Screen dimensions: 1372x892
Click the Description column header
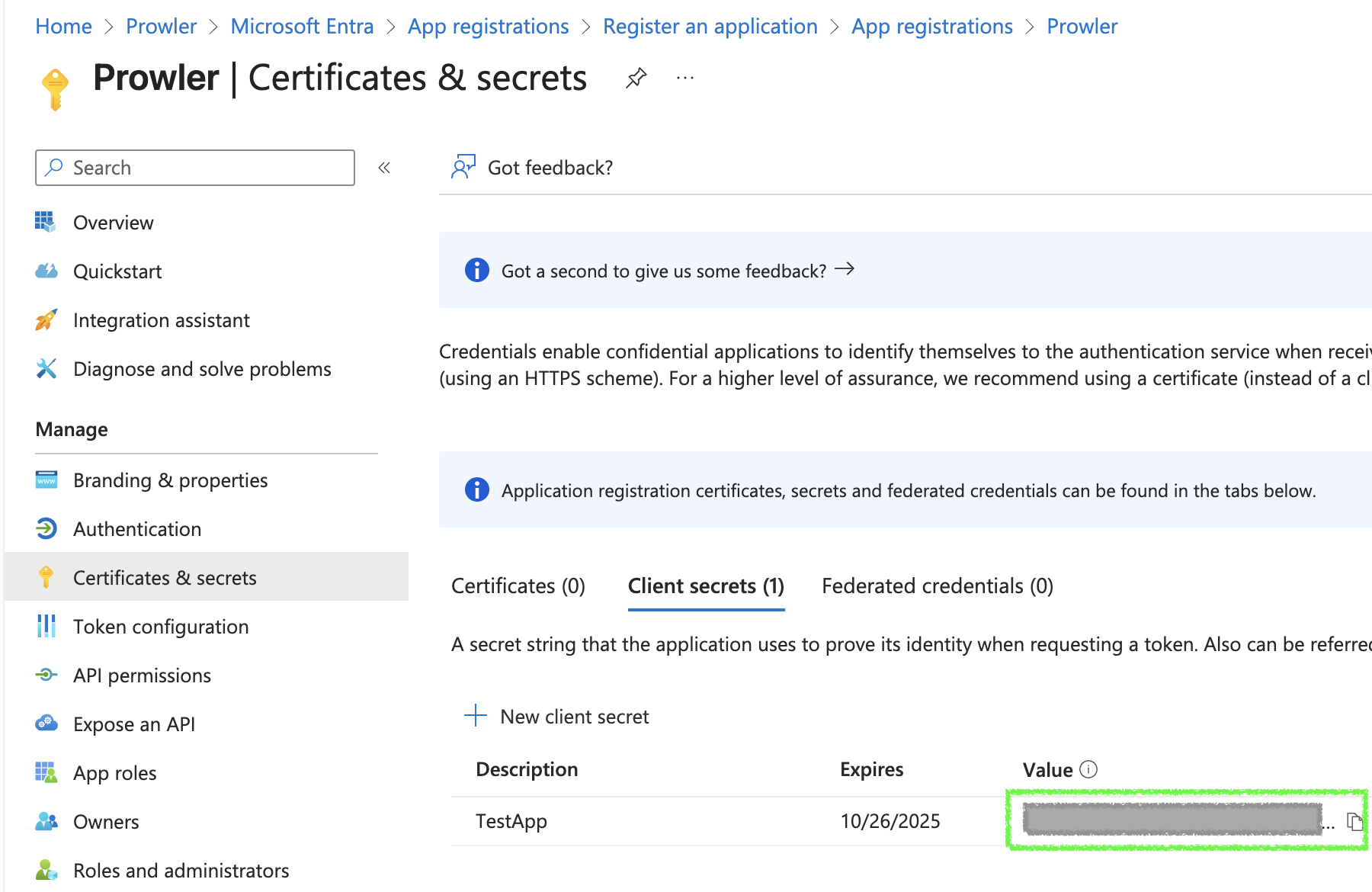(x=527, y=769)
